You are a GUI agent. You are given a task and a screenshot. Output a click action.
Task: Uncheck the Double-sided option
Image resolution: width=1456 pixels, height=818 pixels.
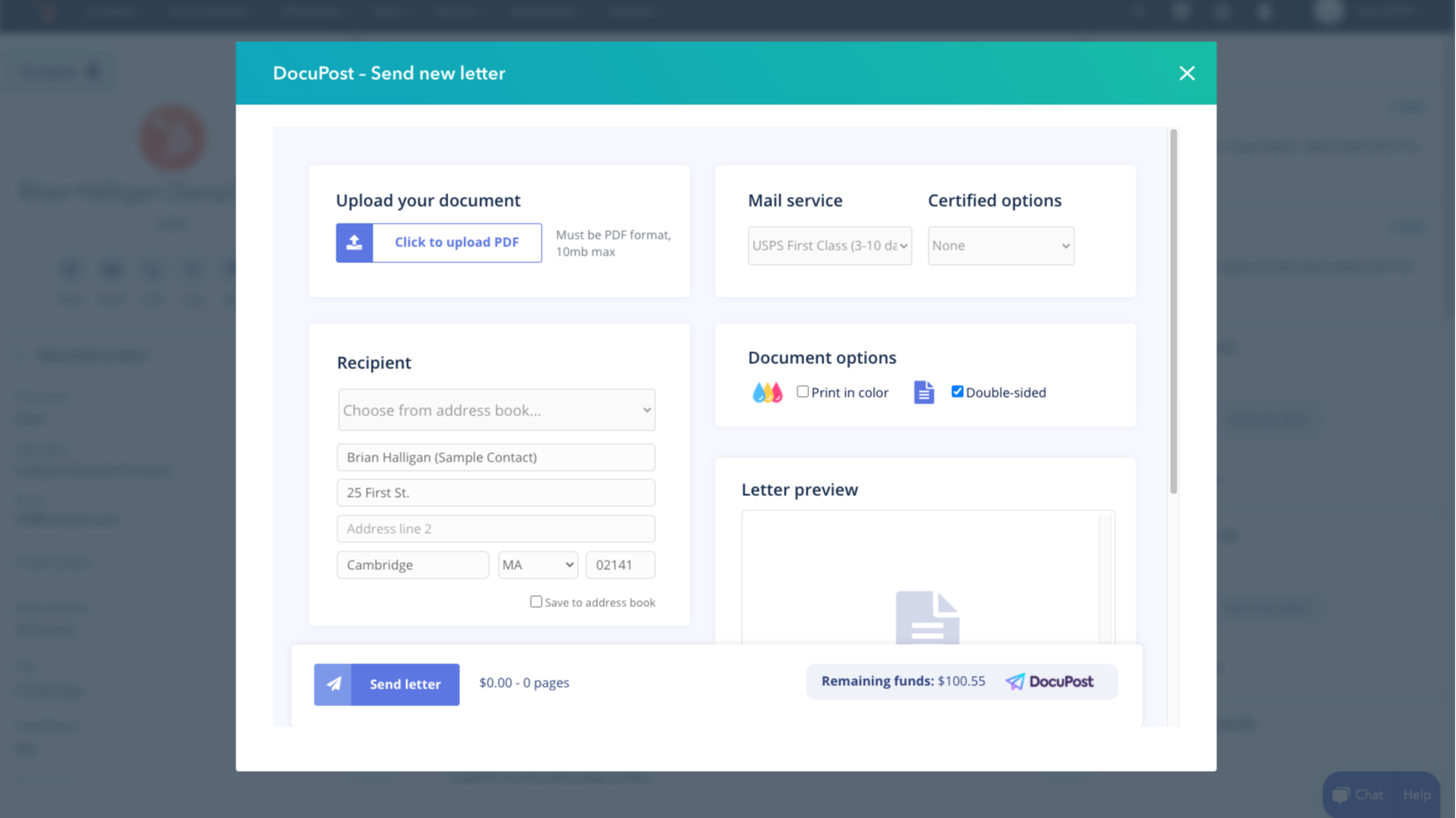(x=956, y=390)
